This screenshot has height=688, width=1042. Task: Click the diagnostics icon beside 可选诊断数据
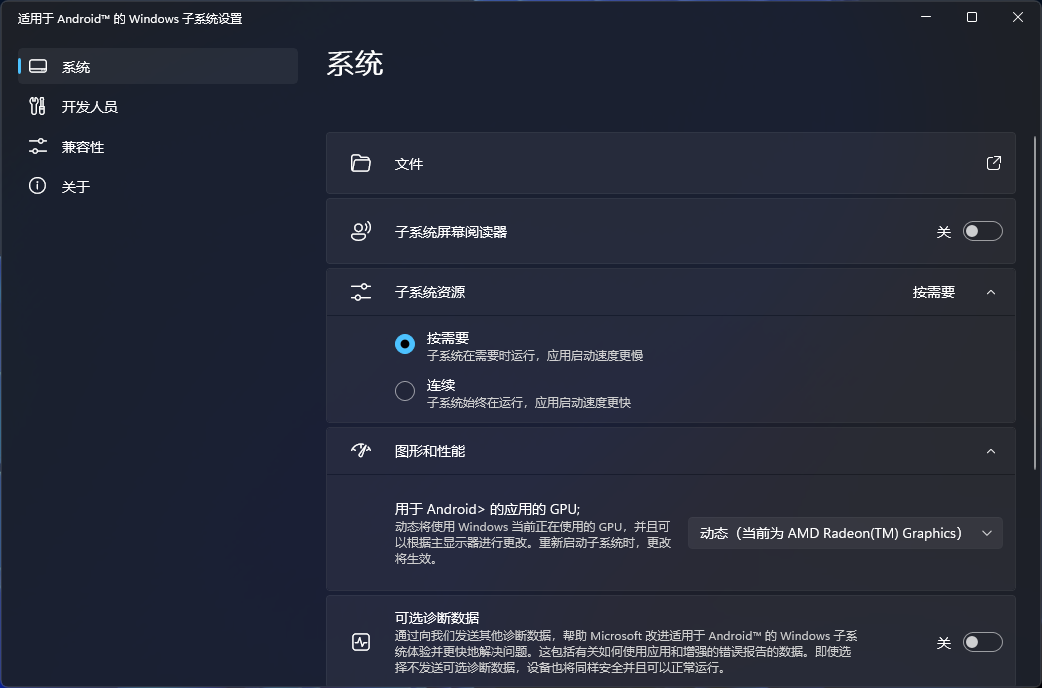361,641
